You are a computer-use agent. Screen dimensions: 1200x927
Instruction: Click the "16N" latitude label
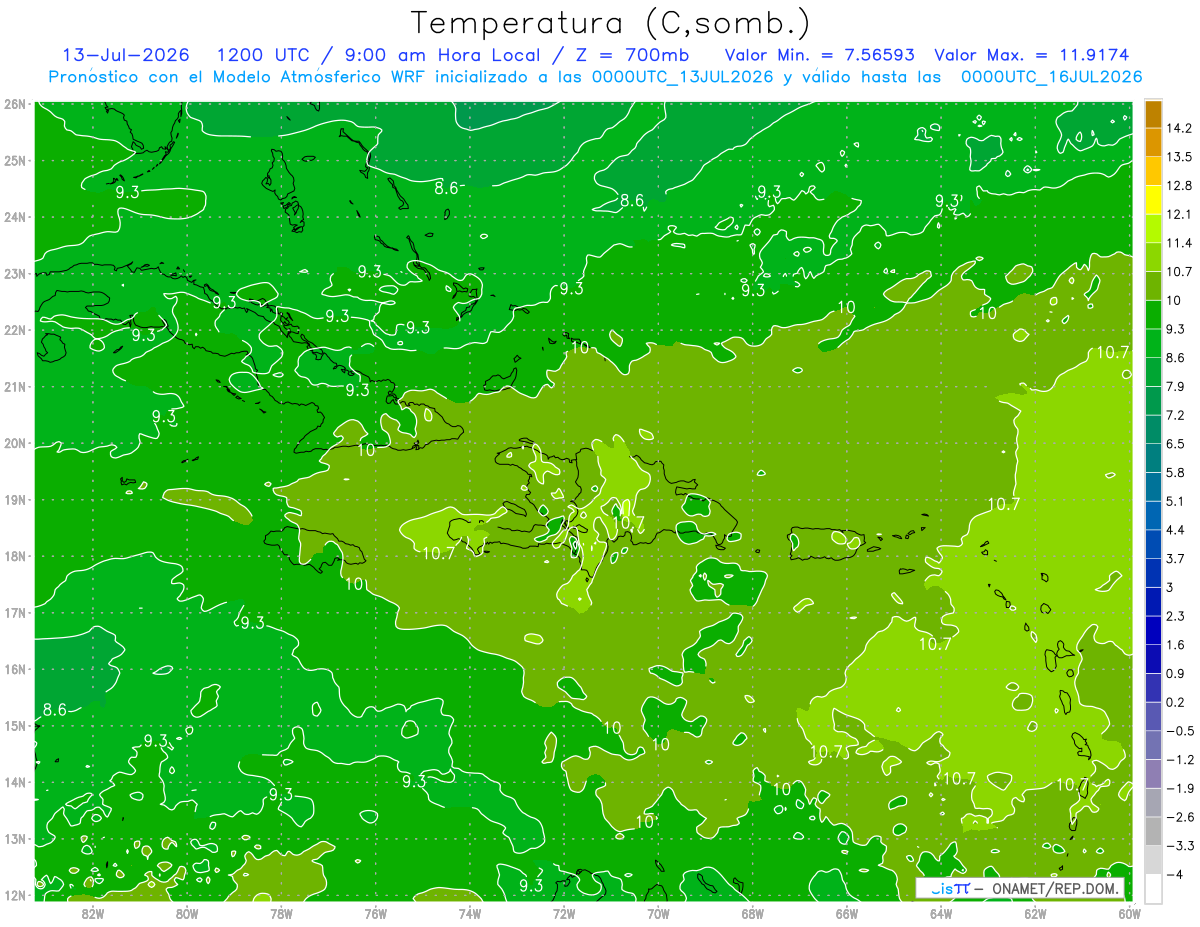[x=15, y=669]
